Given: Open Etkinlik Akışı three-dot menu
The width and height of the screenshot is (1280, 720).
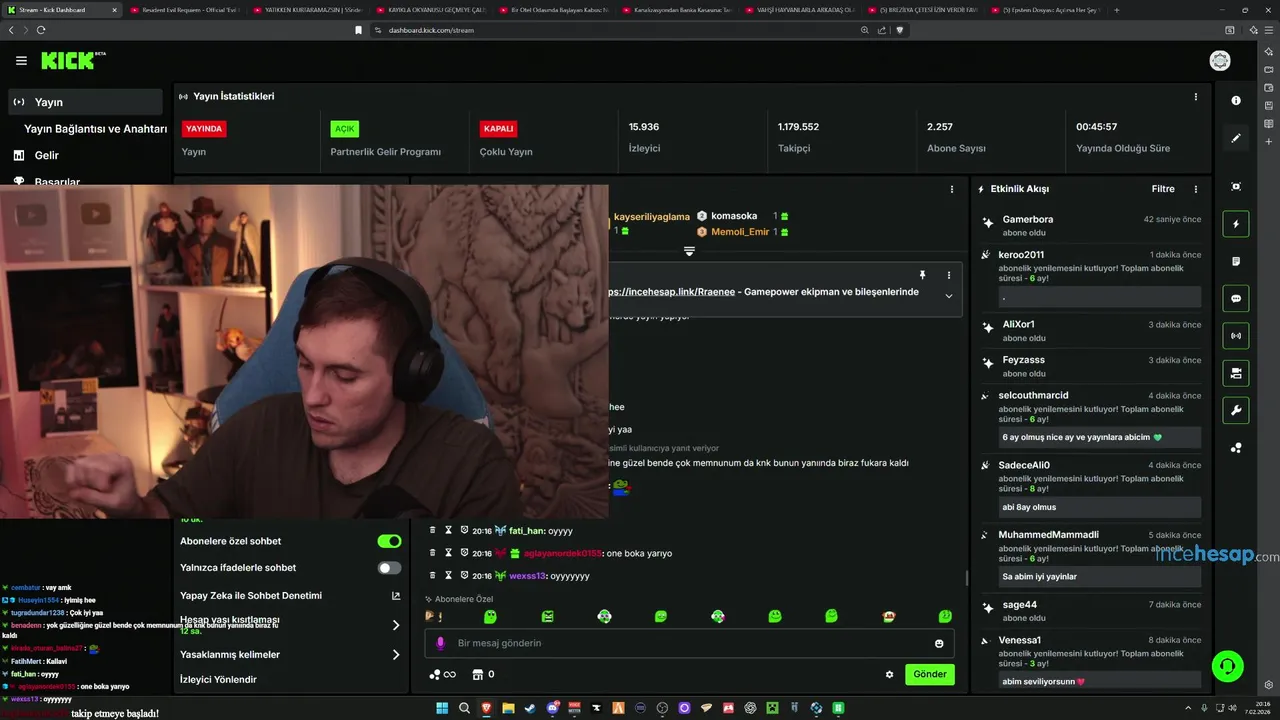Looking at the screenshot, I should (1195, 189).
